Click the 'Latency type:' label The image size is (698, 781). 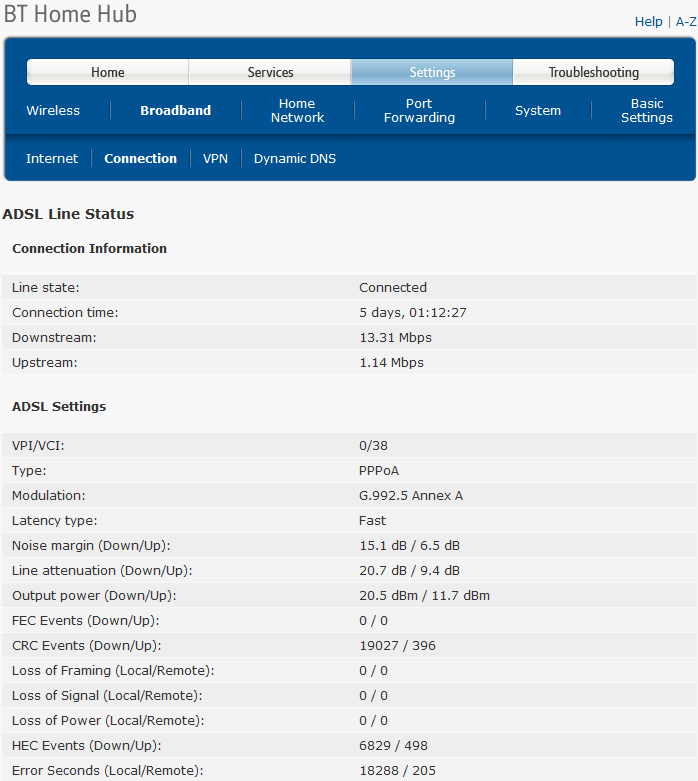(x=55, y=520)
